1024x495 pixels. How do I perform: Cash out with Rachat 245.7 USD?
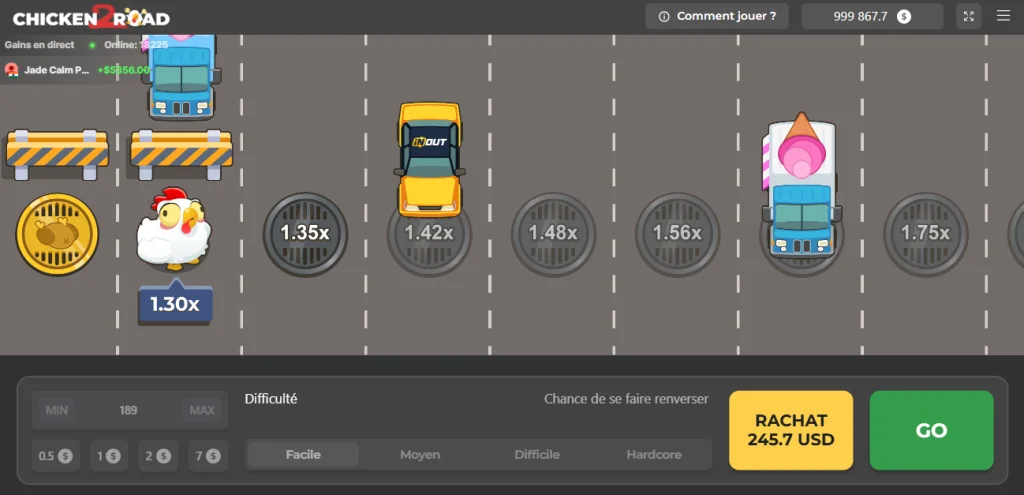pos(791,430)
